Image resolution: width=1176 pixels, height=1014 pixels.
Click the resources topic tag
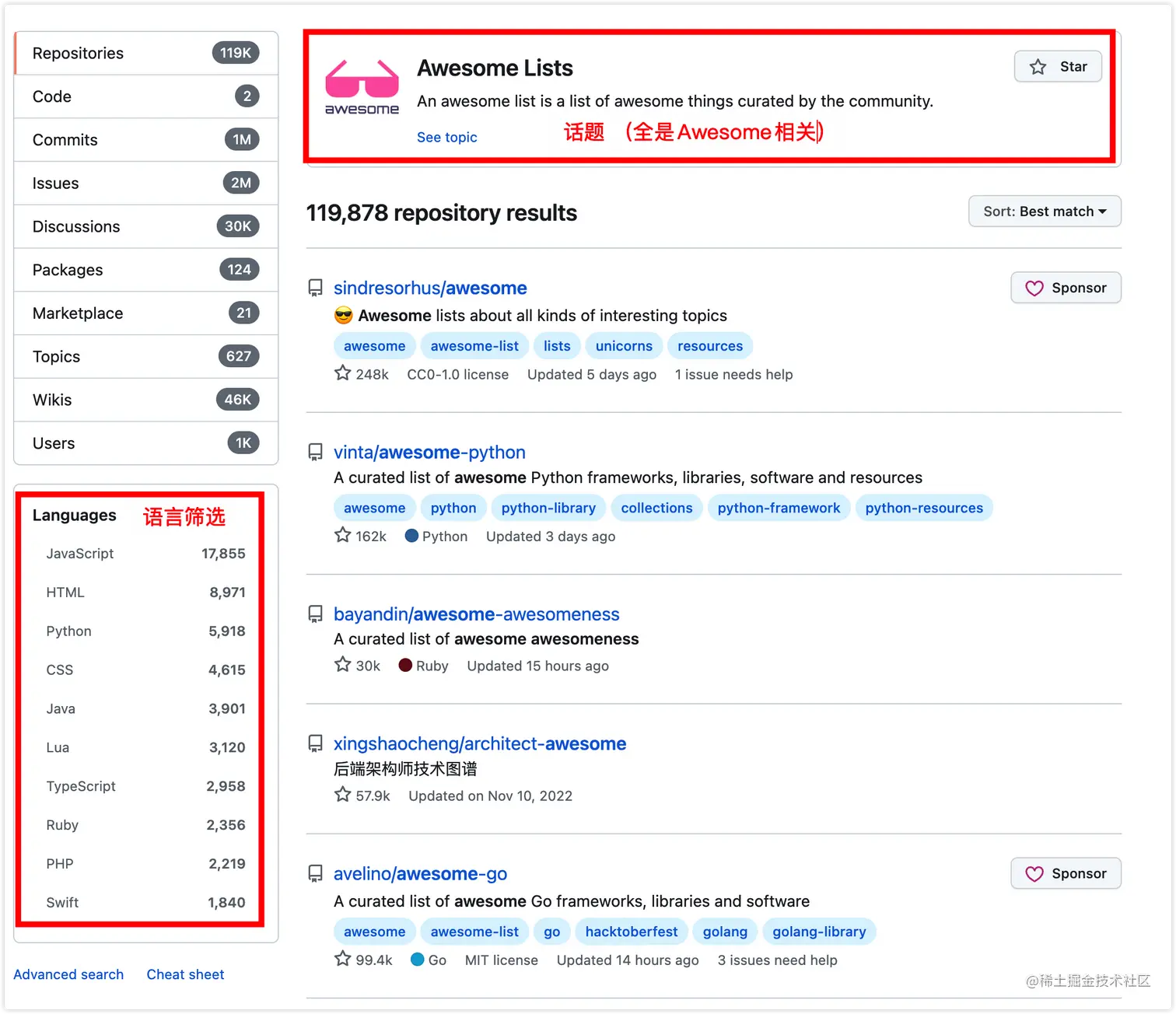click(x=710, y=346)
